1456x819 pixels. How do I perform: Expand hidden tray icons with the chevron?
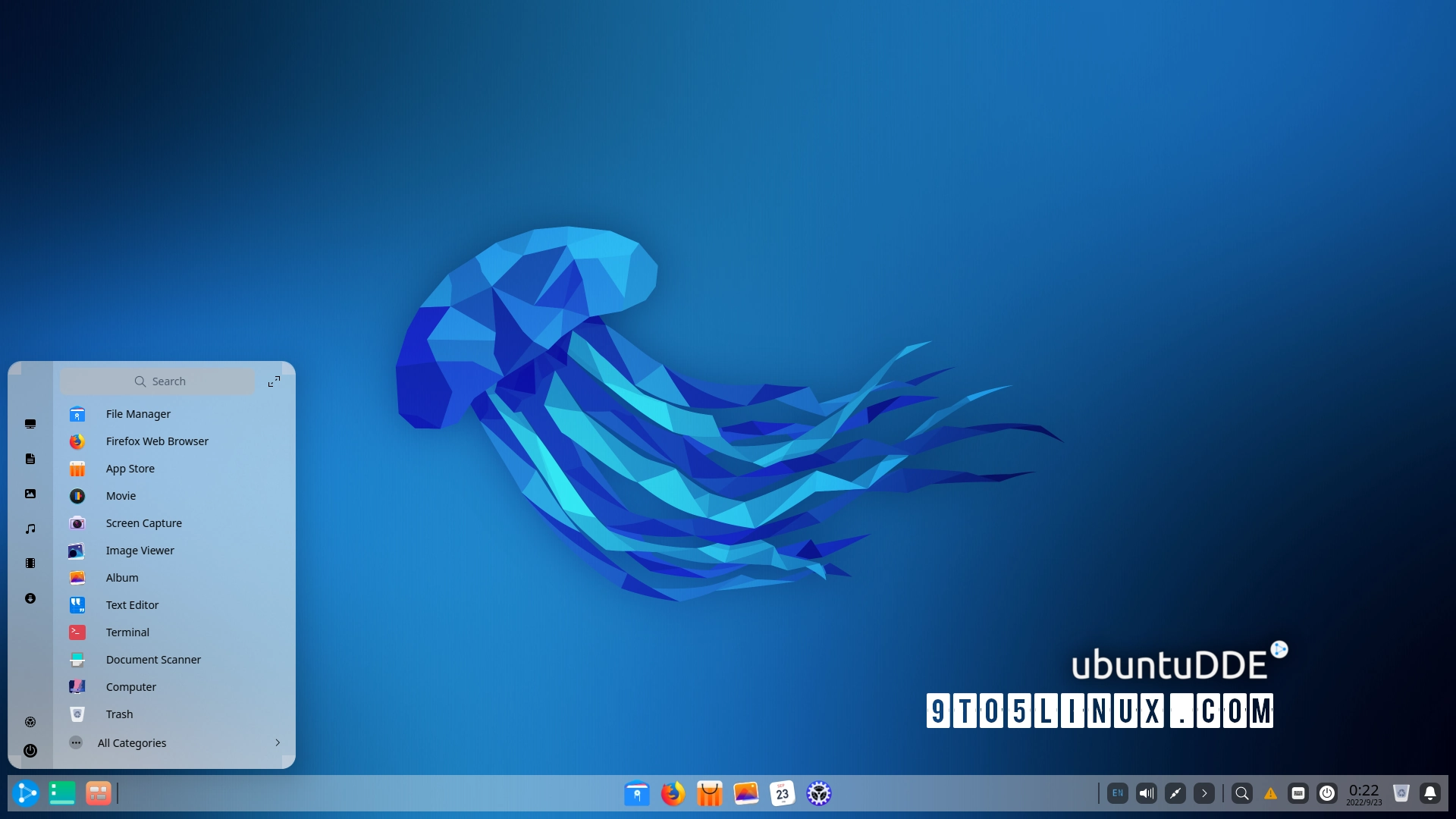click(x=1204, y=793)
